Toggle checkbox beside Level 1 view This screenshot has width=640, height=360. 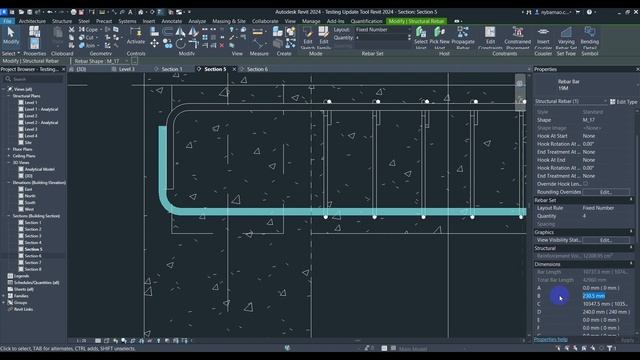21,102
